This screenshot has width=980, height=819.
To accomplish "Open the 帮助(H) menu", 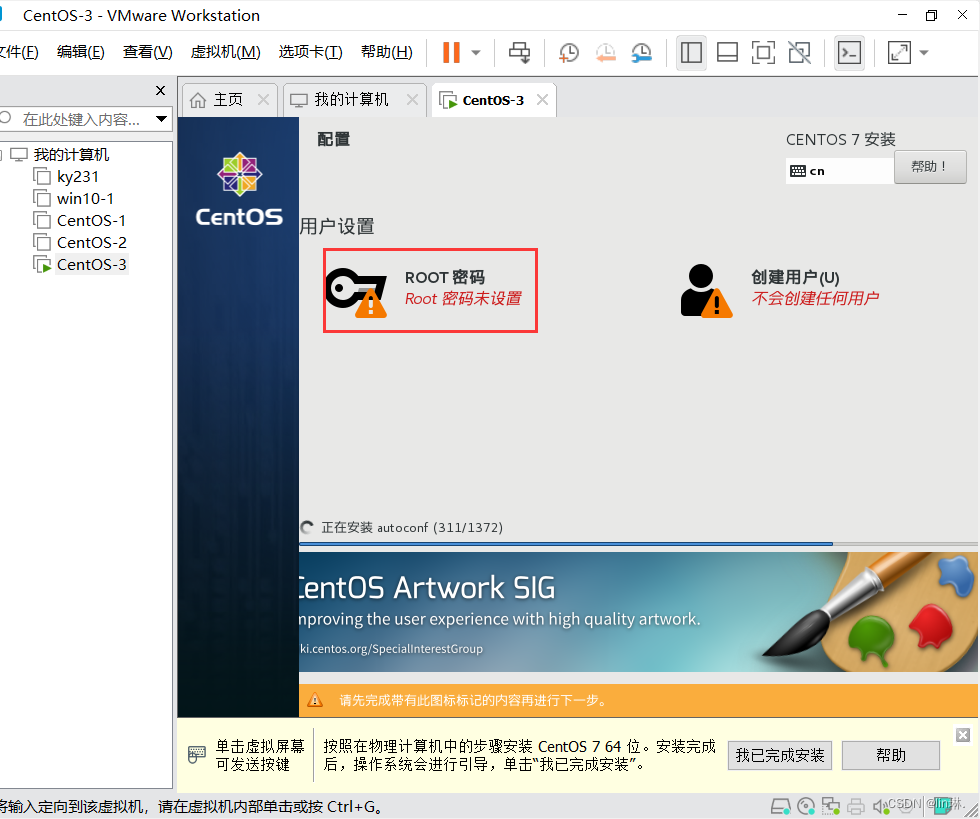I will pyautogui.click(x=387, y=52).
